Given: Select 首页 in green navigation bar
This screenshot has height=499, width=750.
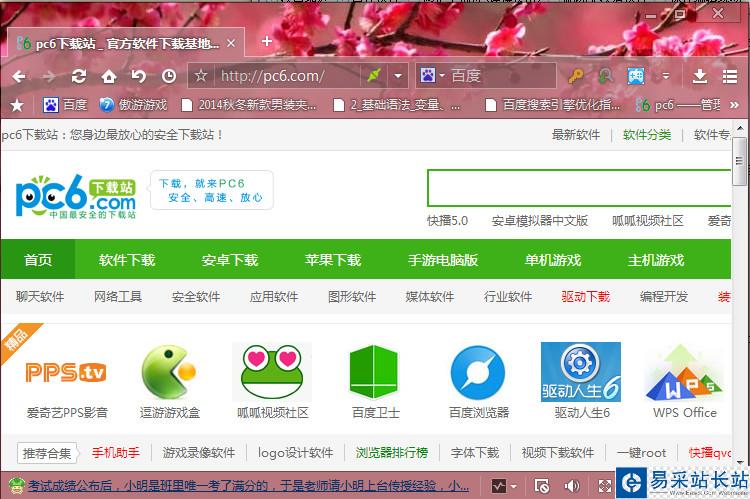Looking at the screenshot, I should pyautogui.click(x=38, y=260).
